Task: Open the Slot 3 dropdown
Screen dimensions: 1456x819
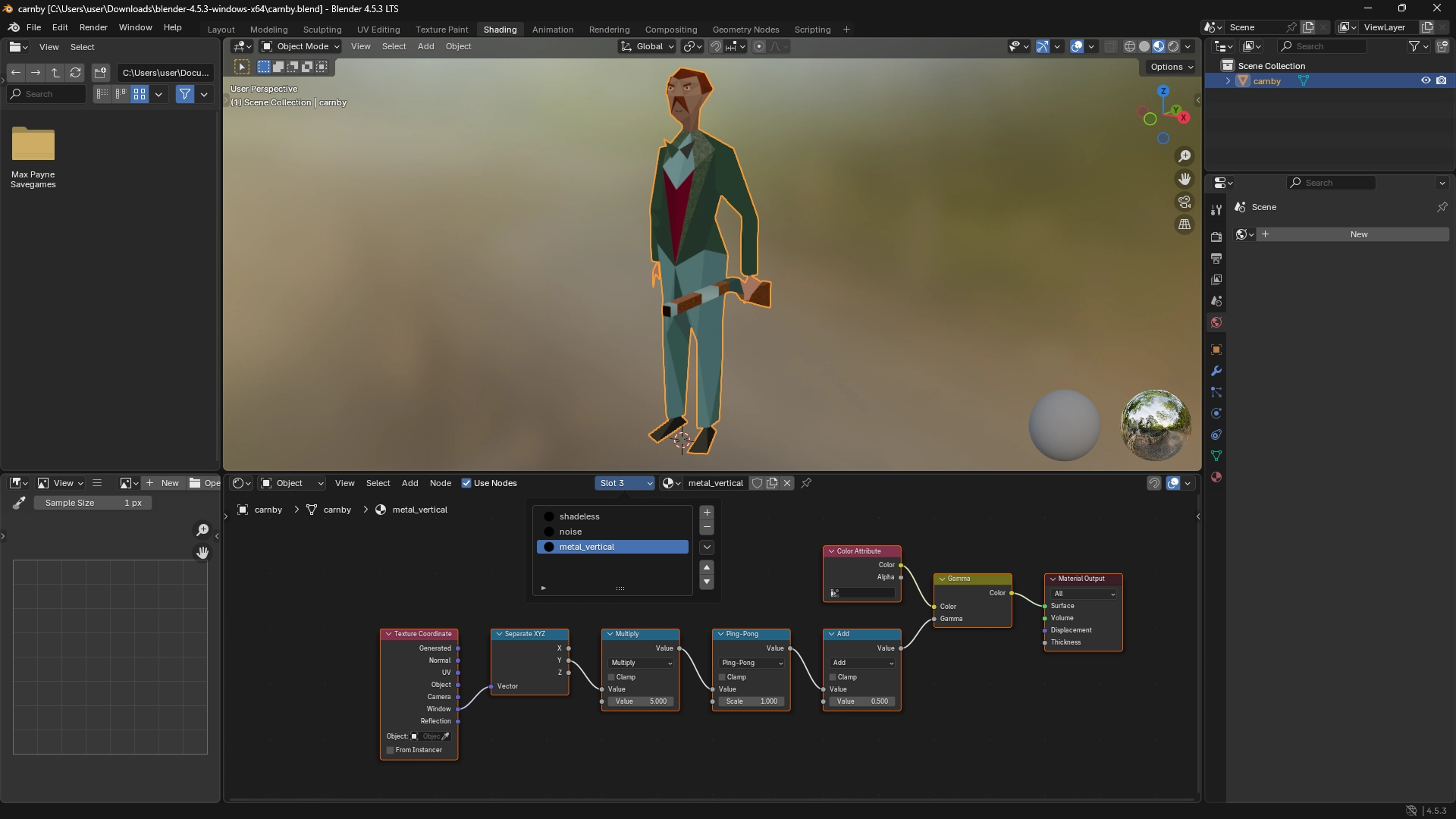Action: (625, 483)
